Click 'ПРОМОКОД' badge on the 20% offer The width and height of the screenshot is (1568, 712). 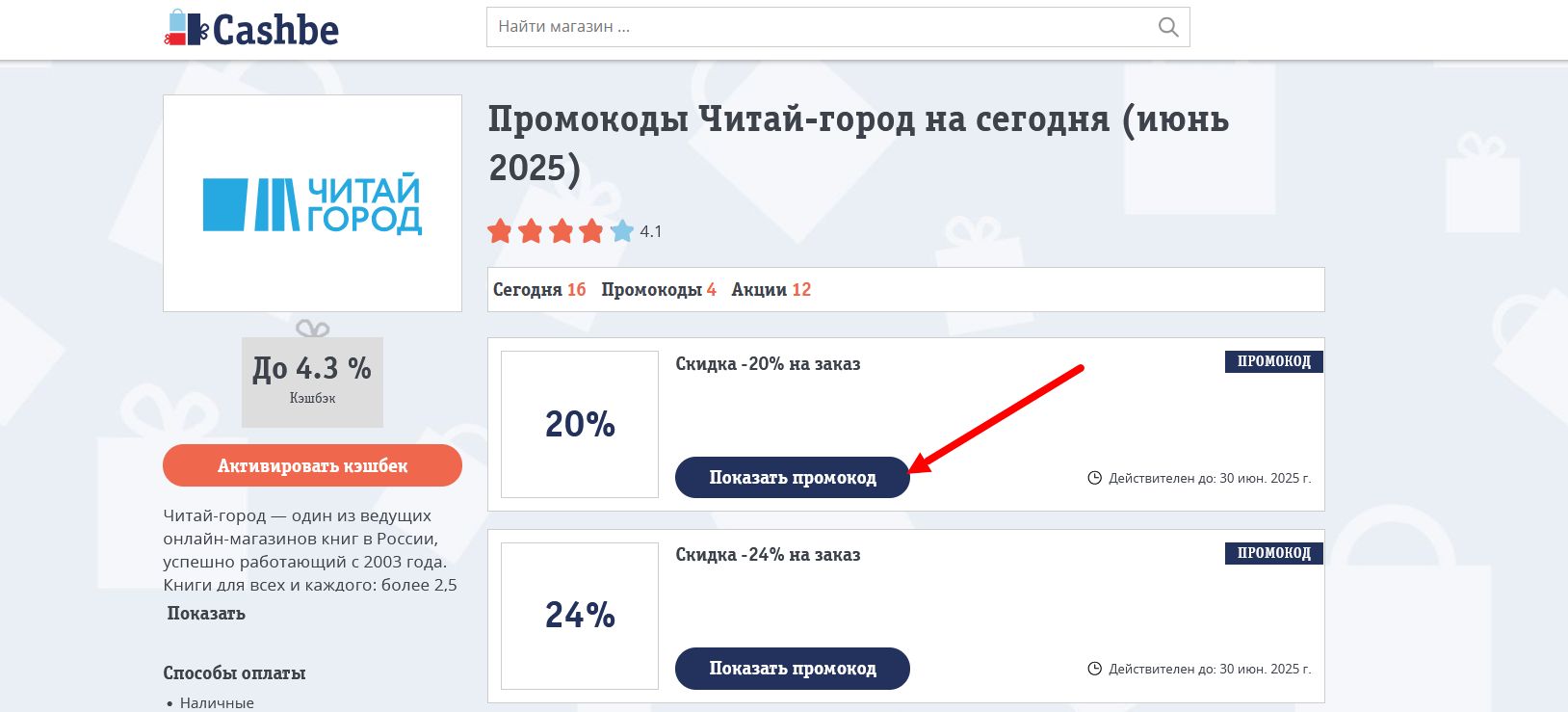click(1274, 361)
